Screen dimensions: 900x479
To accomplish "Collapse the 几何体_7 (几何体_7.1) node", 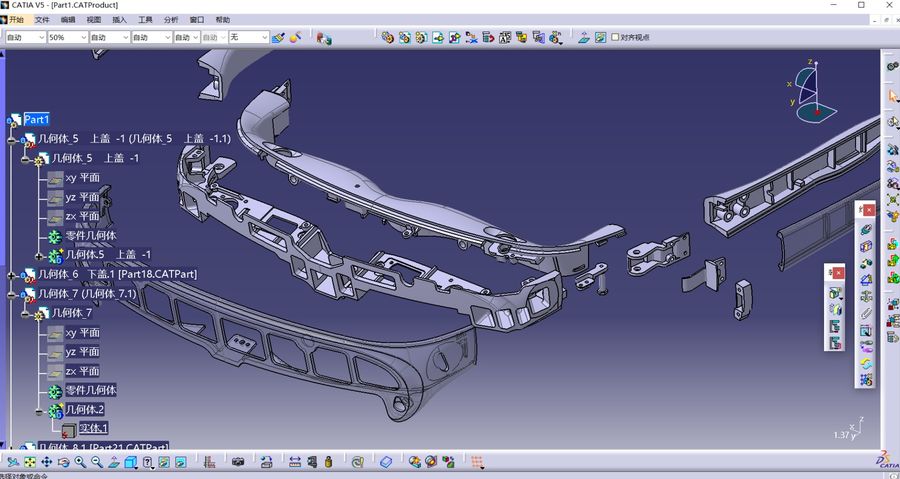I will click(x=11, y=295).
